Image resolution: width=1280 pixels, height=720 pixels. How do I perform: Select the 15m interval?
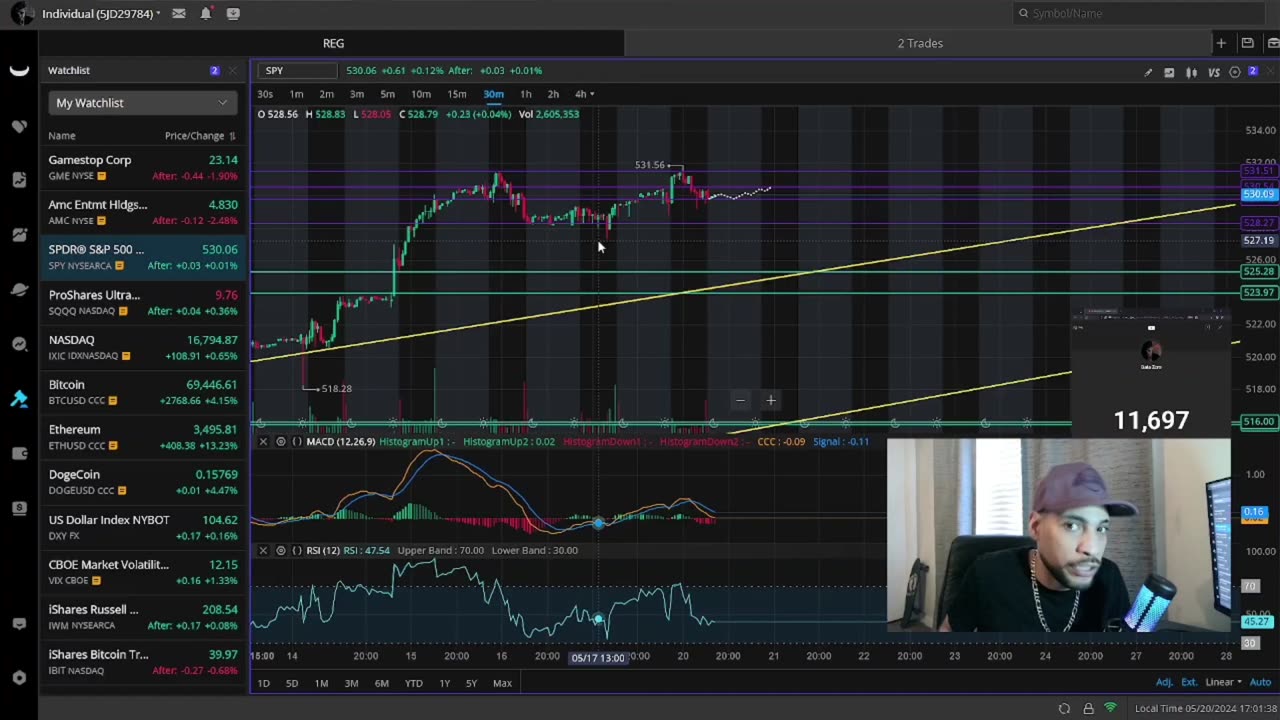(456, 94)
